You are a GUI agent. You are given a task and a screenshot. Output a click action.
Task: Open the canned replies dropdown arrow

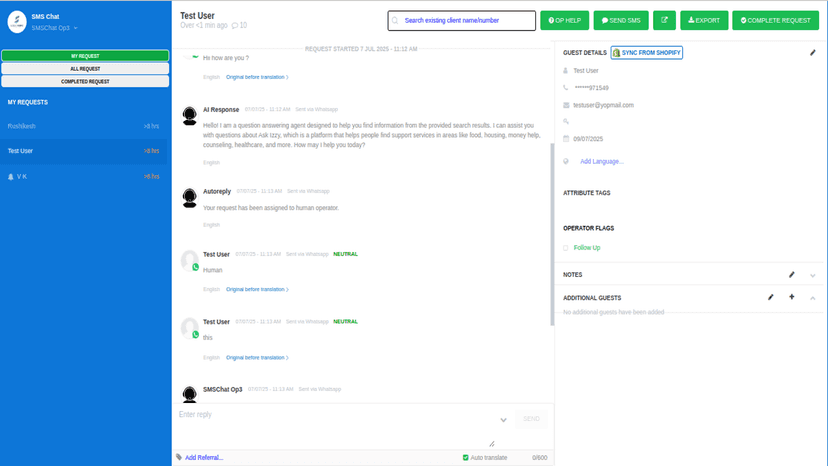tap(503, 420)
